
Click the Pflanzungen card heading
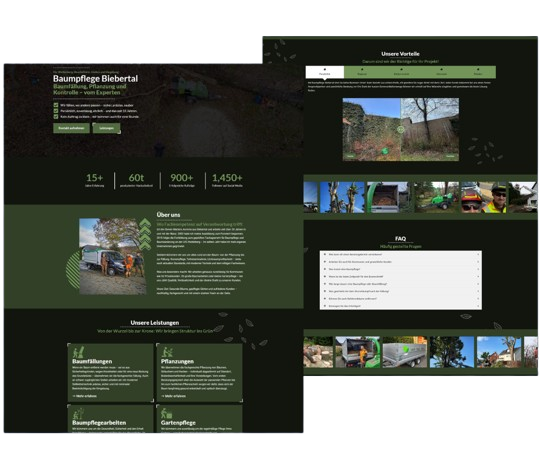177,362
